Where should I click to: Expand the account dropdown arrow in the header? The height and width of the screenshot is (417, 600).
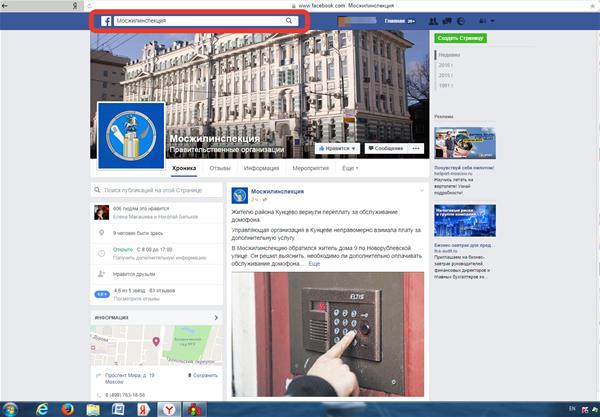492,21
